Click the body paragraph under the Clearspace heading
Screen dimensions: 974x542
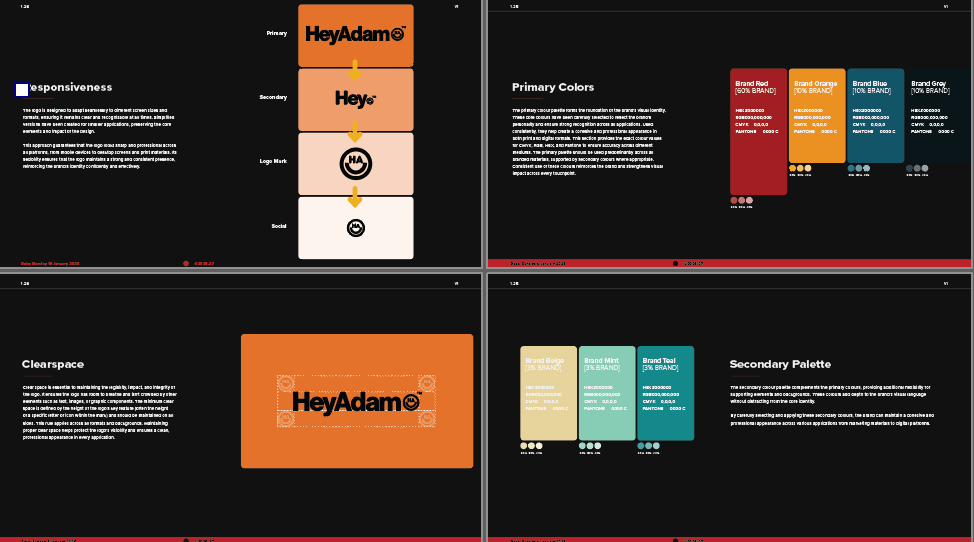click(x=99, y=412)
